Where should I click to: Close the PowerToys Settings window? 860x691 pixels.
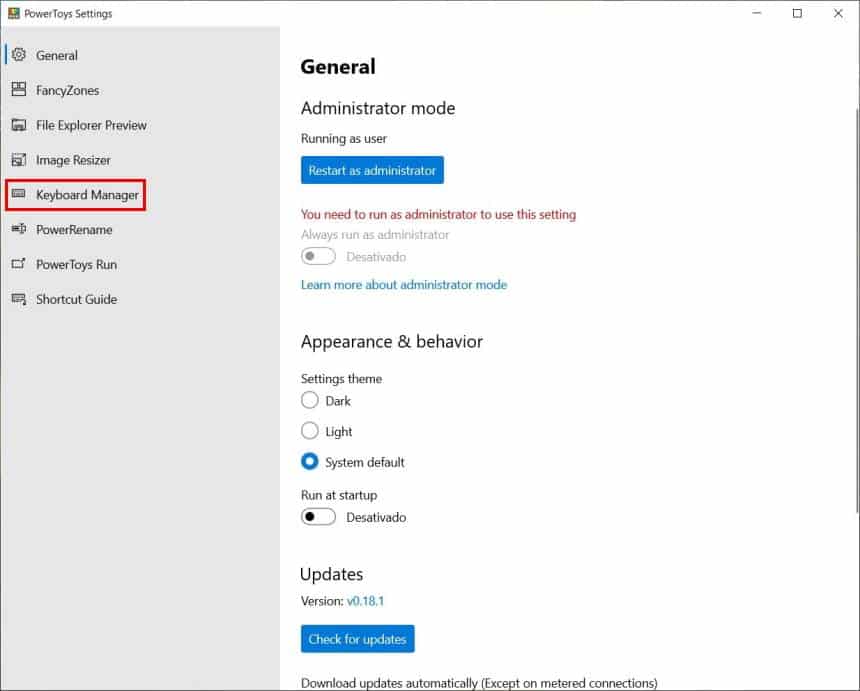point(838,13)
